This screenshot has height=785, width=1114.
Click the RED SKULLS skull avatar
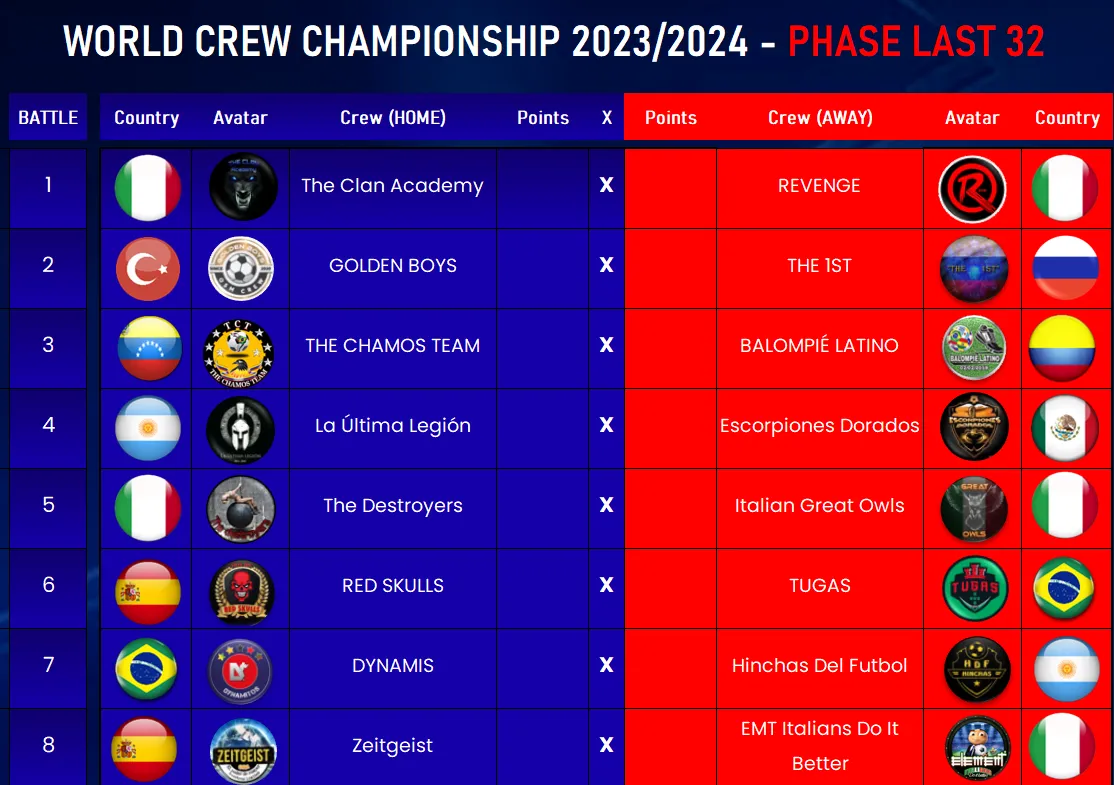click(242, 592)
